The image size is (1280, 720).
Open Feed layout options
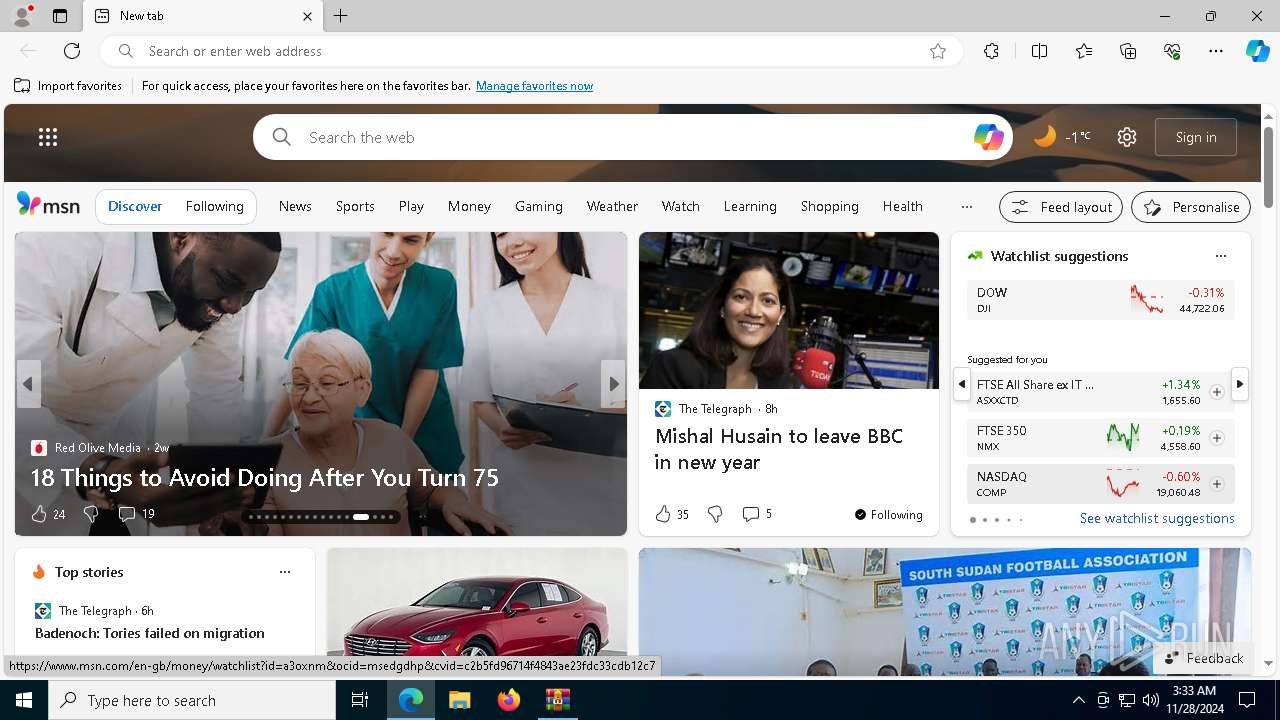click(x=1061, y=207)
